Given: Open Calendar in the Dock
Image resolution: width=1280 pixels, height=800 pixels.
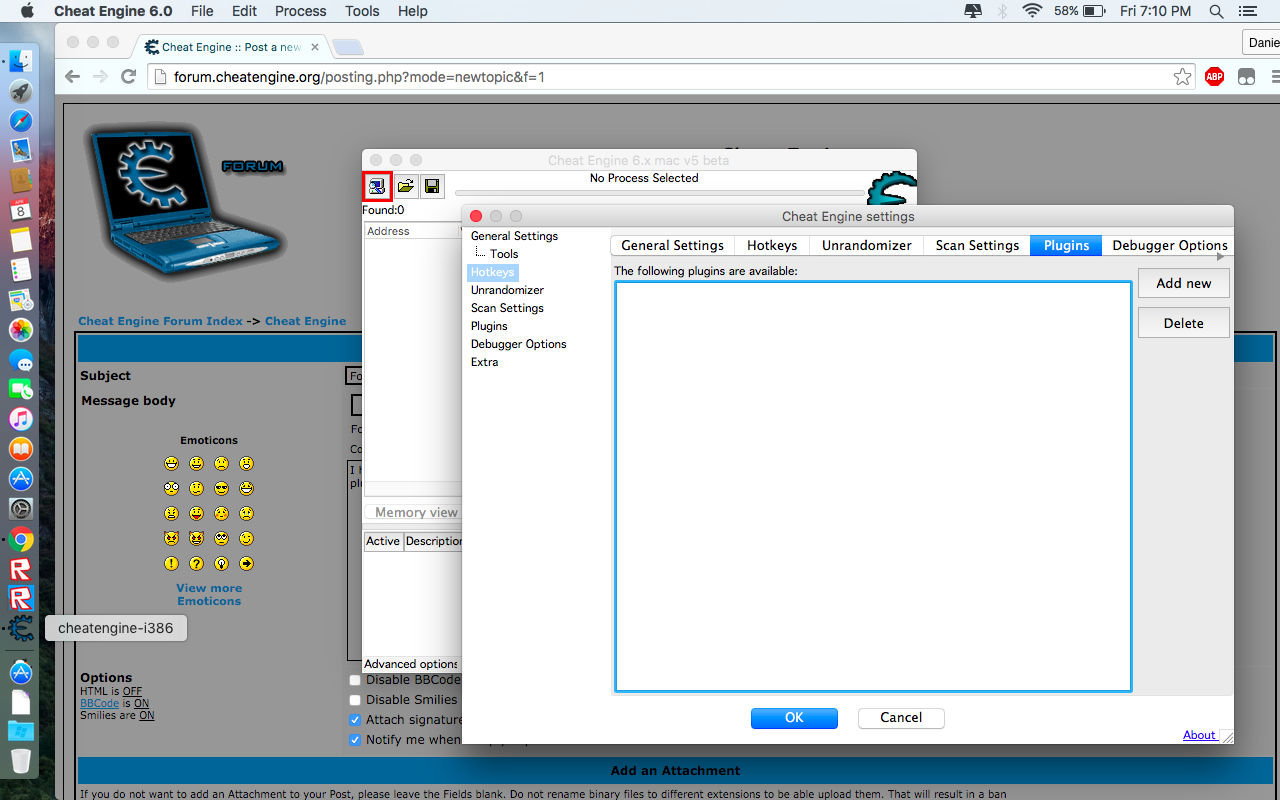Looking at the screenshot, I should click(x=21, y=210).
